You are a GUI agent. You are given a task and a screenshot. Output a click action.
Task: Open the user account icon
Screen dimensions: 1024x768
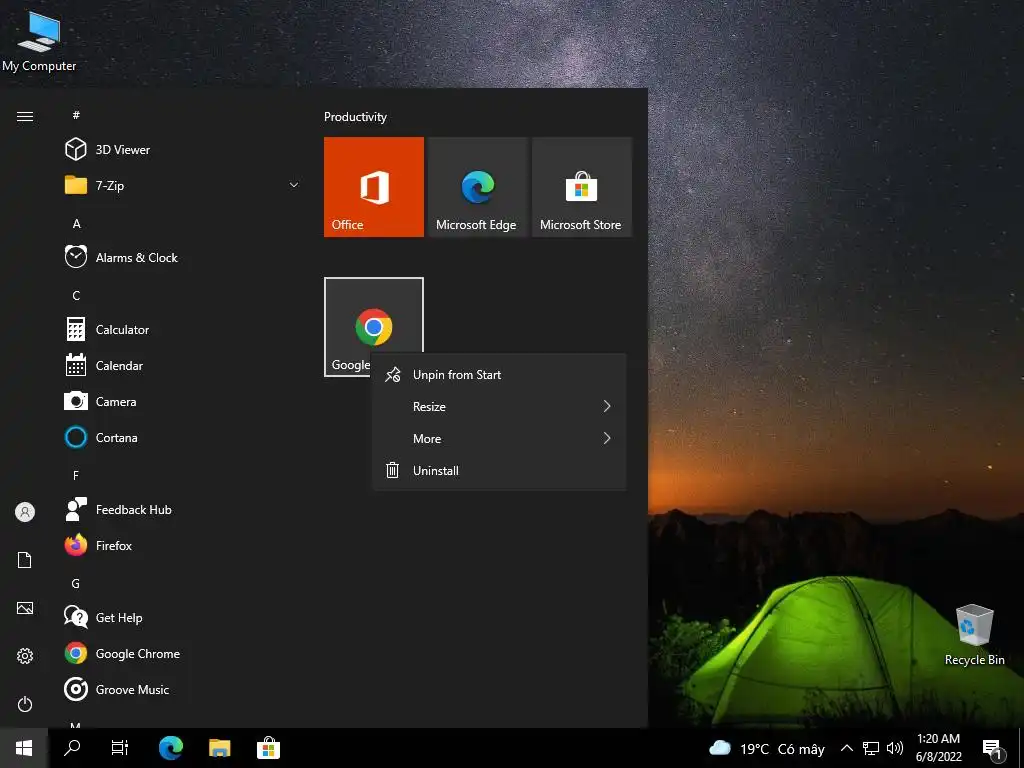[25, 512]
